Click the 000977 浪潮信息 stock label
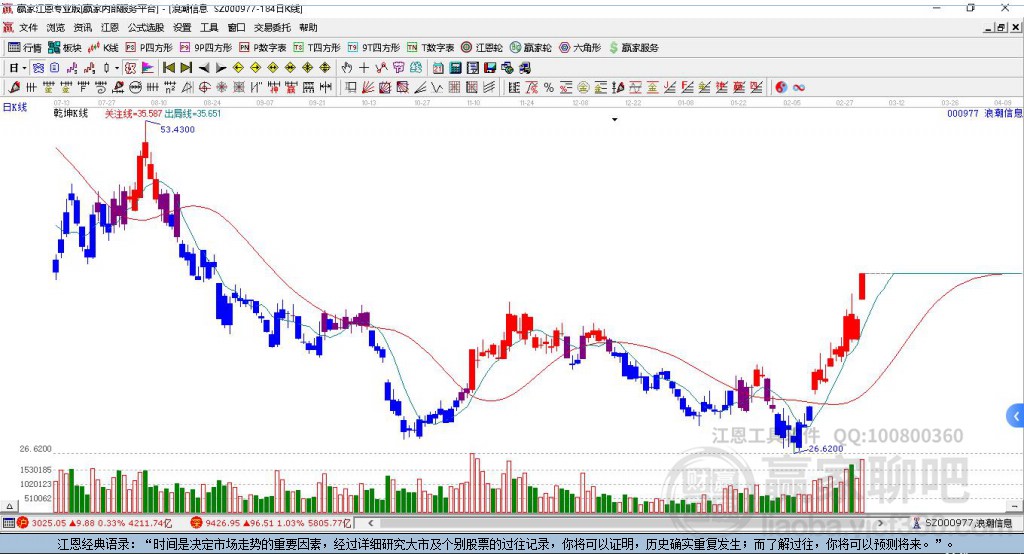1024x554 pixels. coord(985,113)
